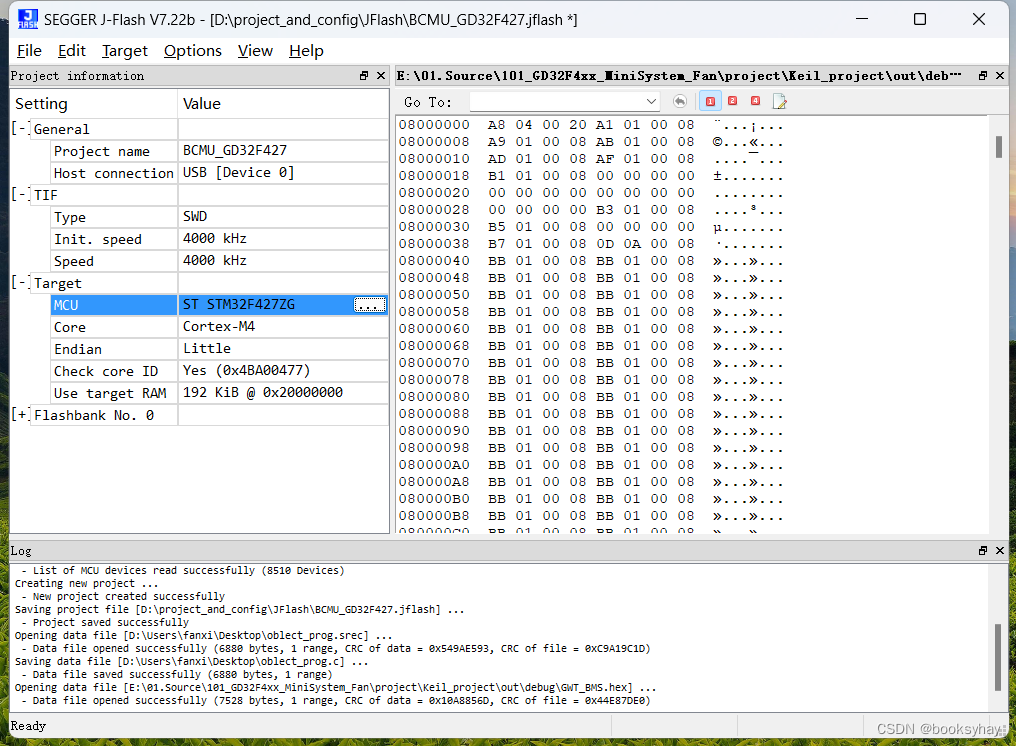Click hex address 08000038 row

(x=590, y=244)
